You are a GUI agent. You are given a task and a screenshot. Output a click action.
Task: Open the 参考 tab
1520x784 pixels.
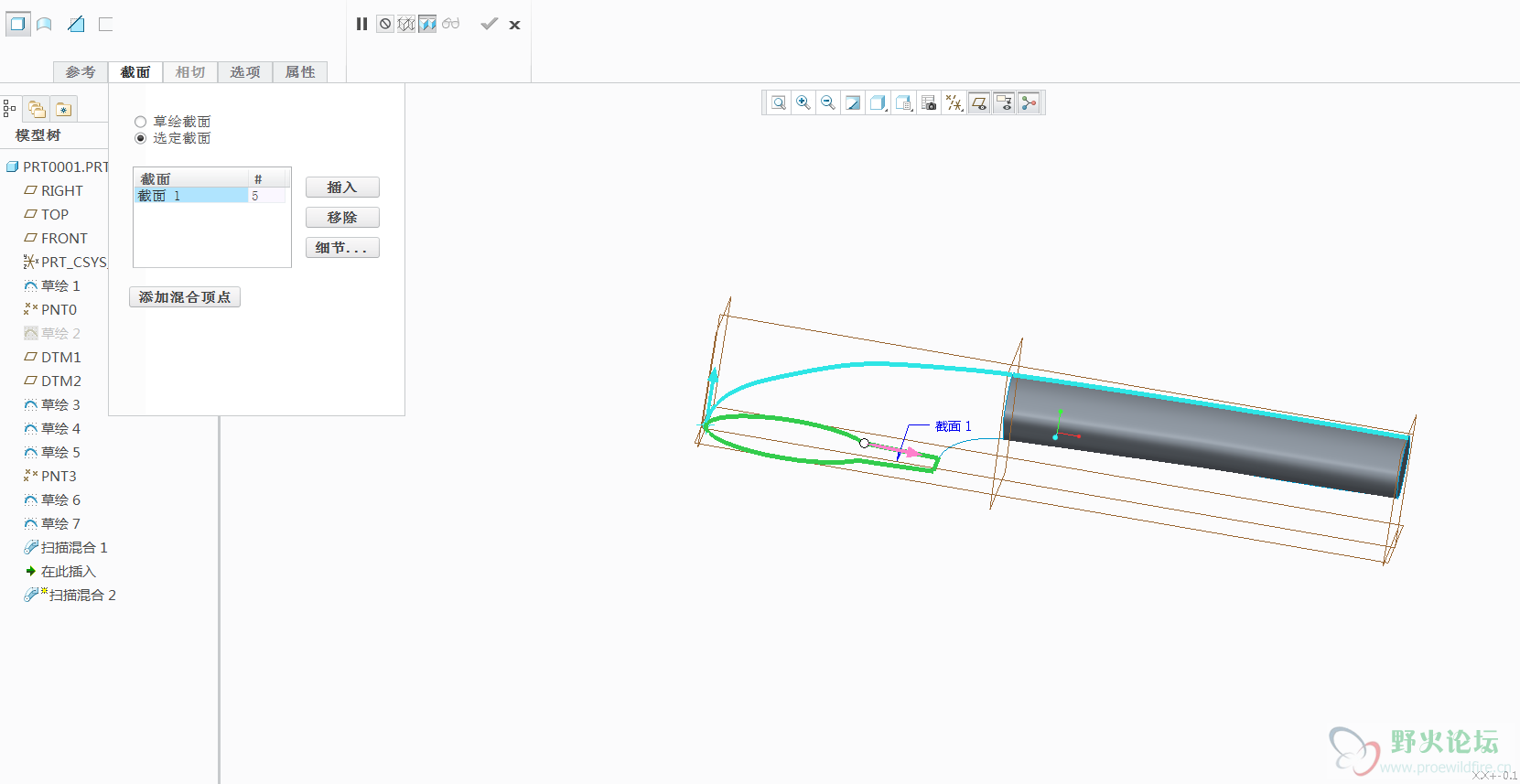pyautogui.click(x=81, y=72)
